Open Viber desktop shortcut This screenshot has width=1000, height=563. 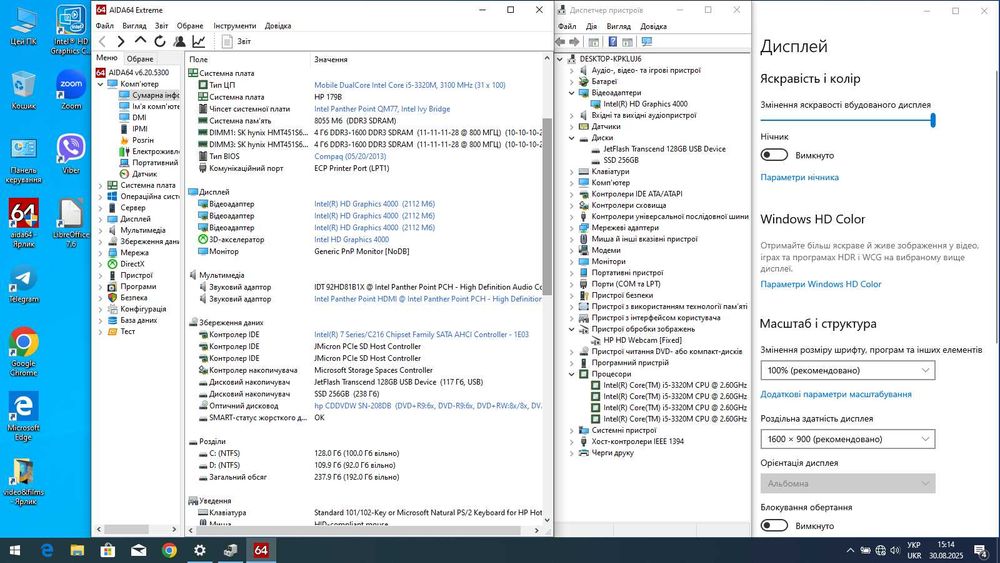pyautogui.click(x=71, y=154)
